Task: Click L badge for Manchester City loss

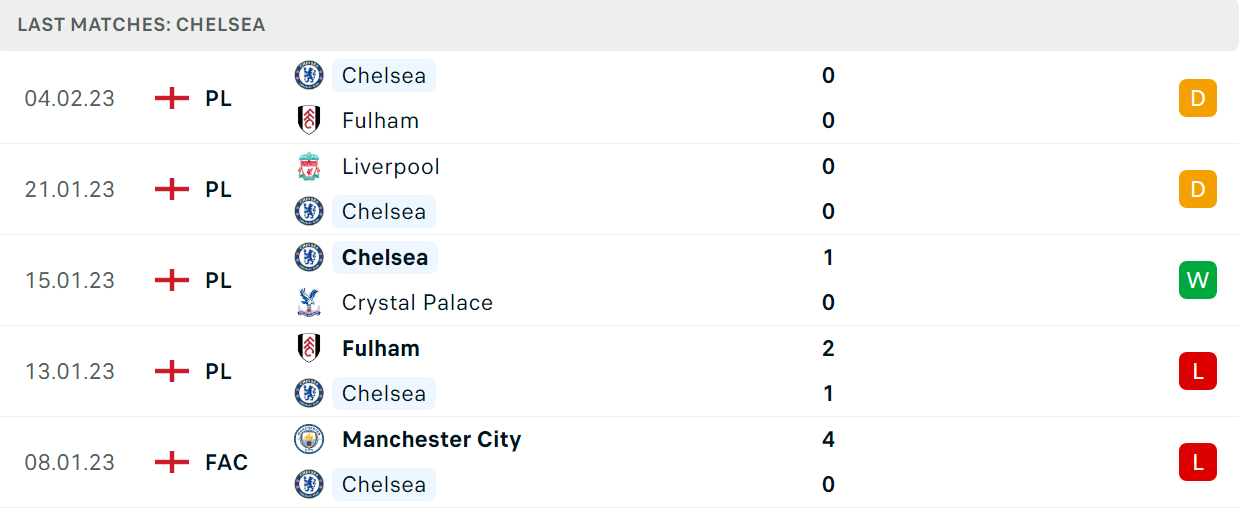Action: (x=1198, y=463)
